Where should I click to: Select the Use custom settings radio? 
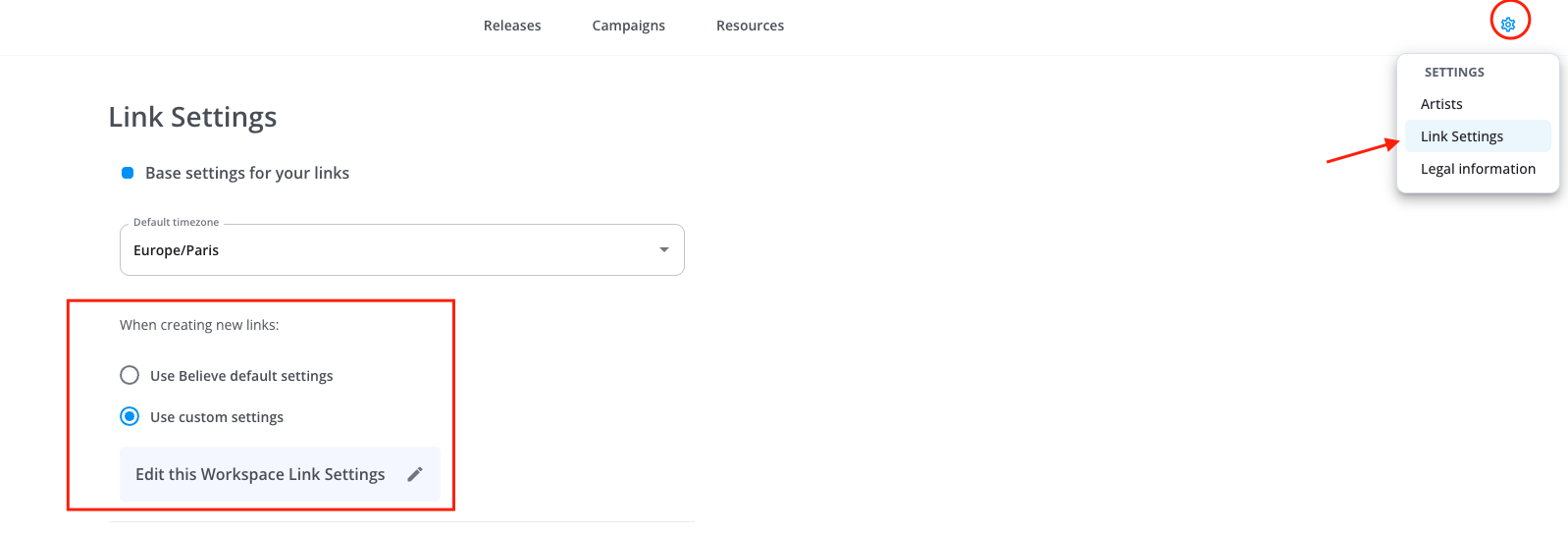click(x=130, y=416)
